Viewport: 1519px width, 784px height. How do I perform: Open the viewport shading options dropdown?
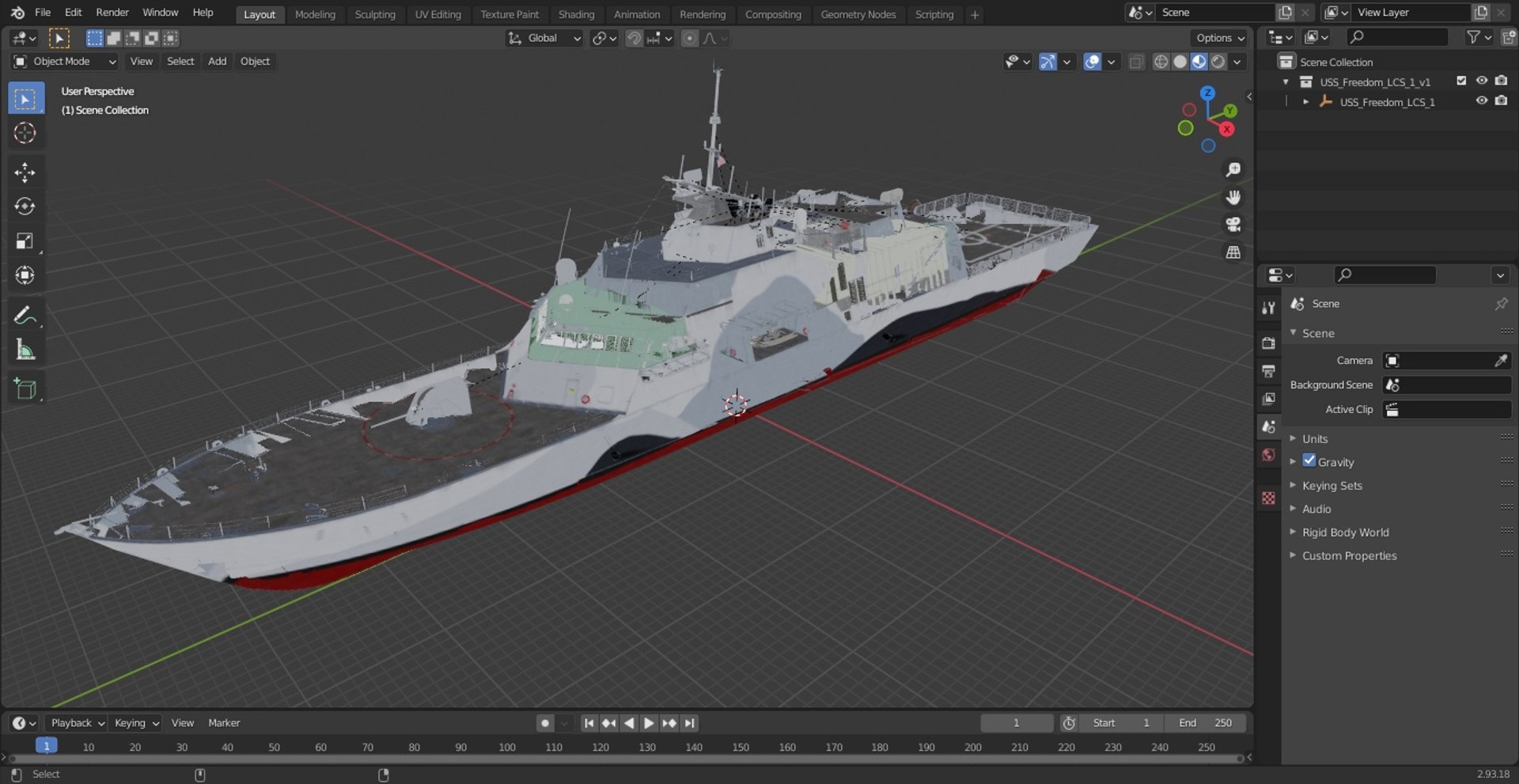click(1237, 62)
